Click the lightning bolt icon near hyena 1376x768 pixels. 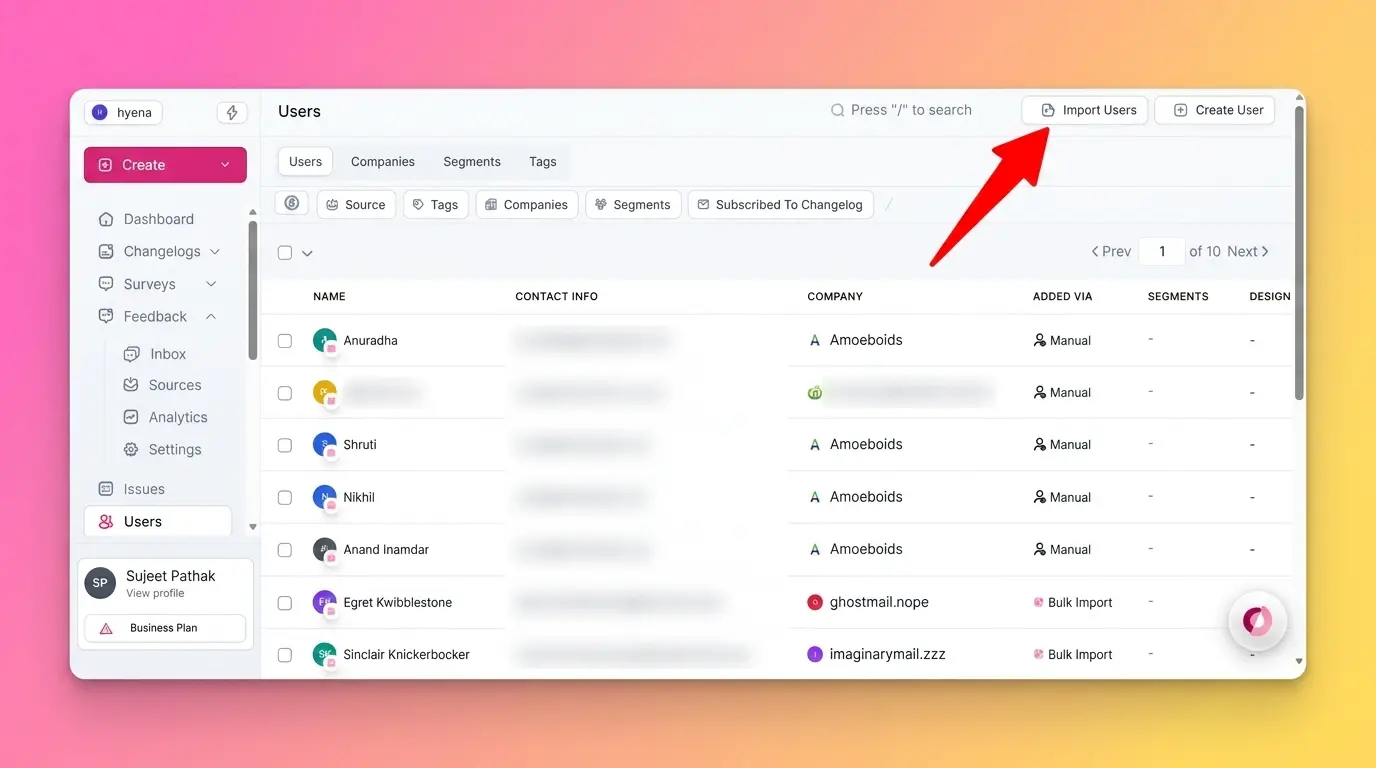pyautogui.click(x=232, y=113)
